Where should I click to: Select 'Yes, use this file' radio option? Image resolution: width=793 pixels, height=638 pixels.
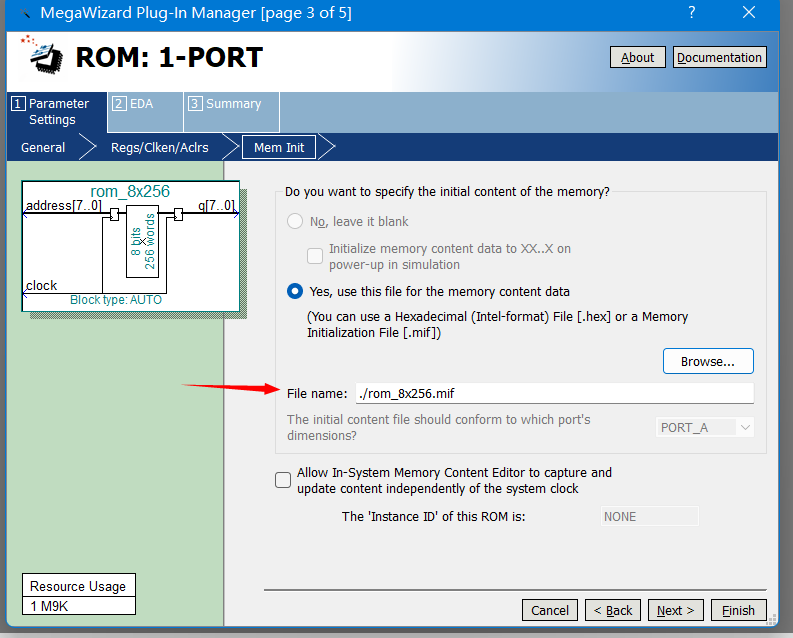[x=295, y=292]
